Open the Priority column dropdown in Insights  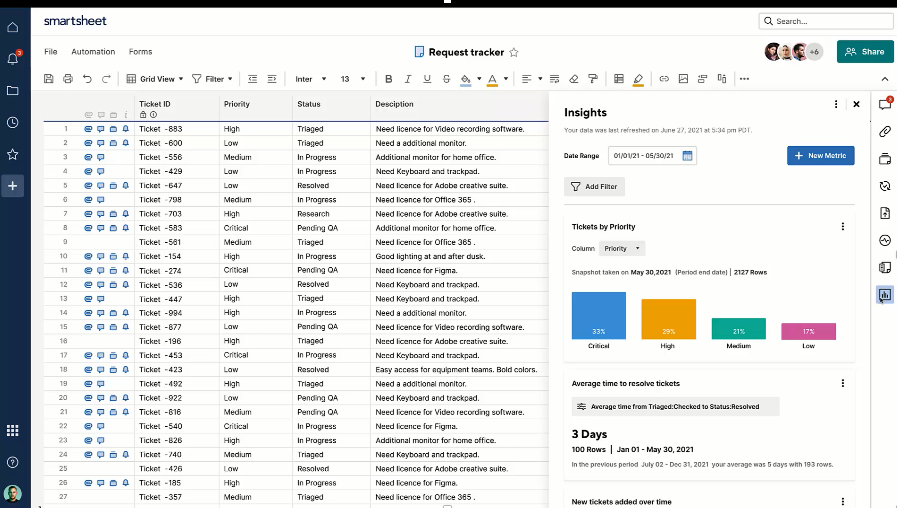[x=622, y=249]
